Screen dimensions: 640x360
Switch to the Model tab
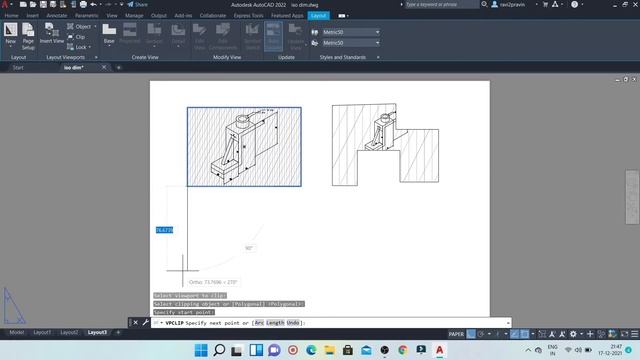(17, 333)
